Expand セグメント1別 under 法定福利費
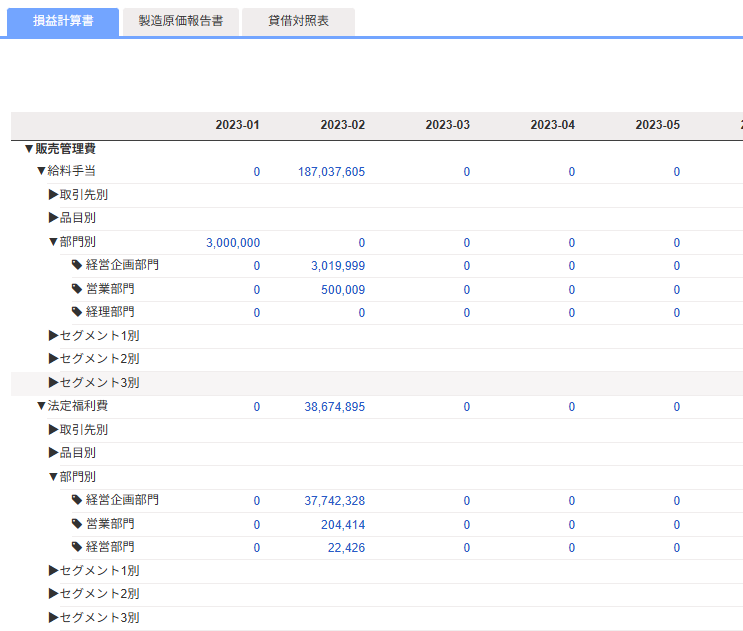Image resolution: width=743 pixels, height=631 pixels. [x=54, y=570]
